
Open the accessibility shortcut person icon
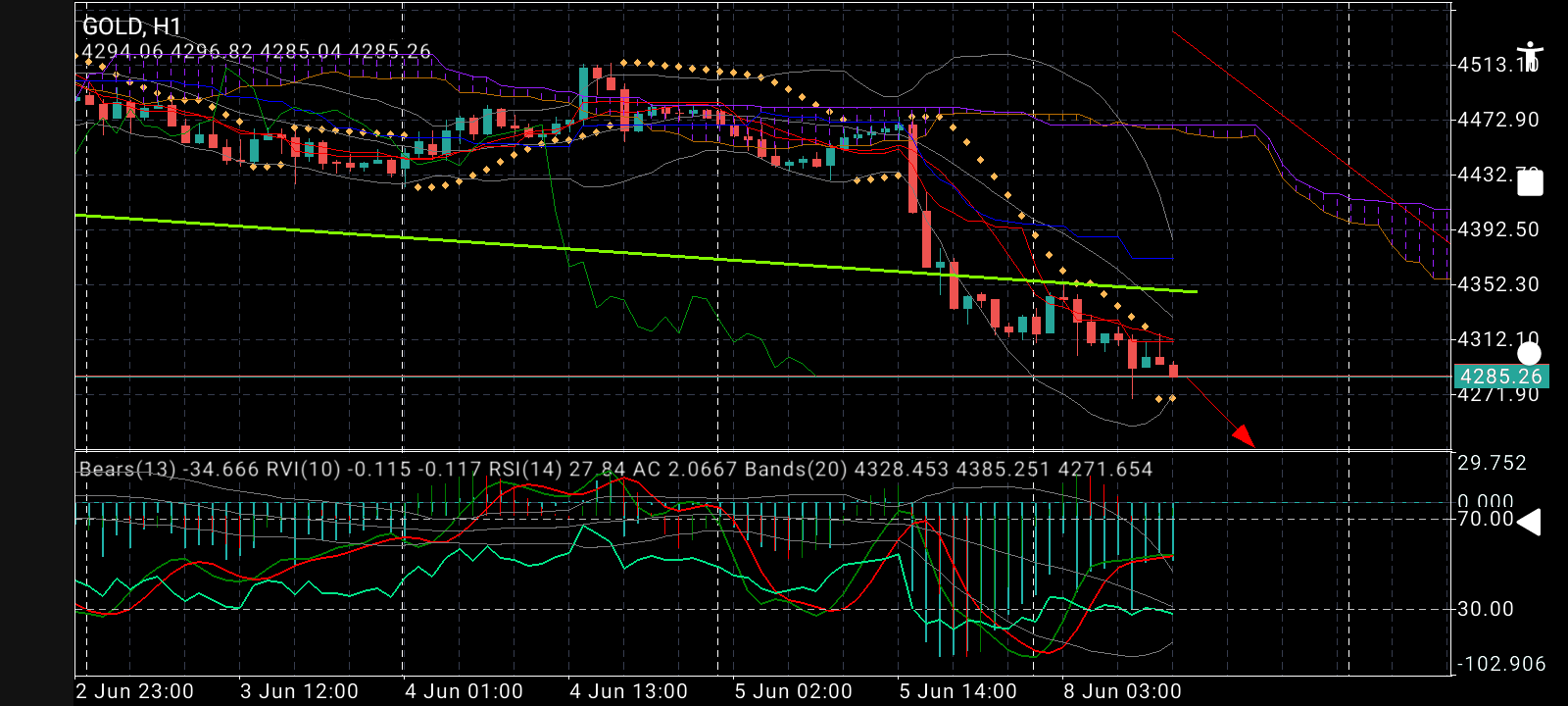[1529, 57]
